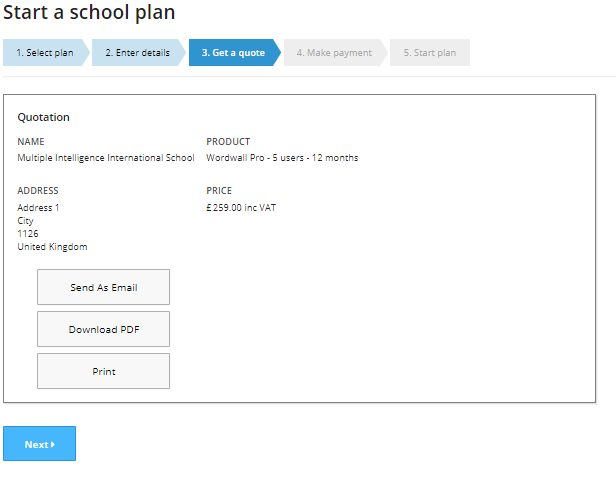Click step 4 Make payment
This screenshot has height=482, width=616.
click(335, 53)
